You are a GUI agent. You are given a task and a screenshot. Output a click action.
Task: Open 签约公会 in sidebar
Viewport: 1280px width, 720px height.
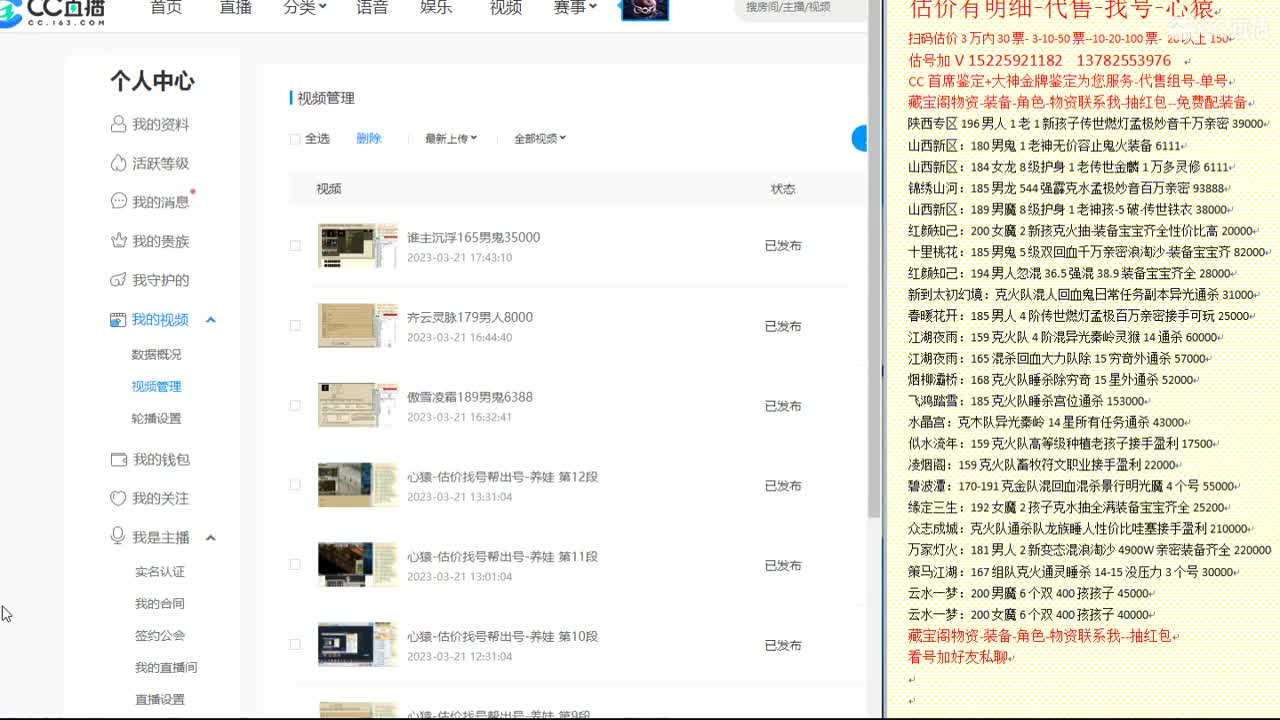click(160, 636)
